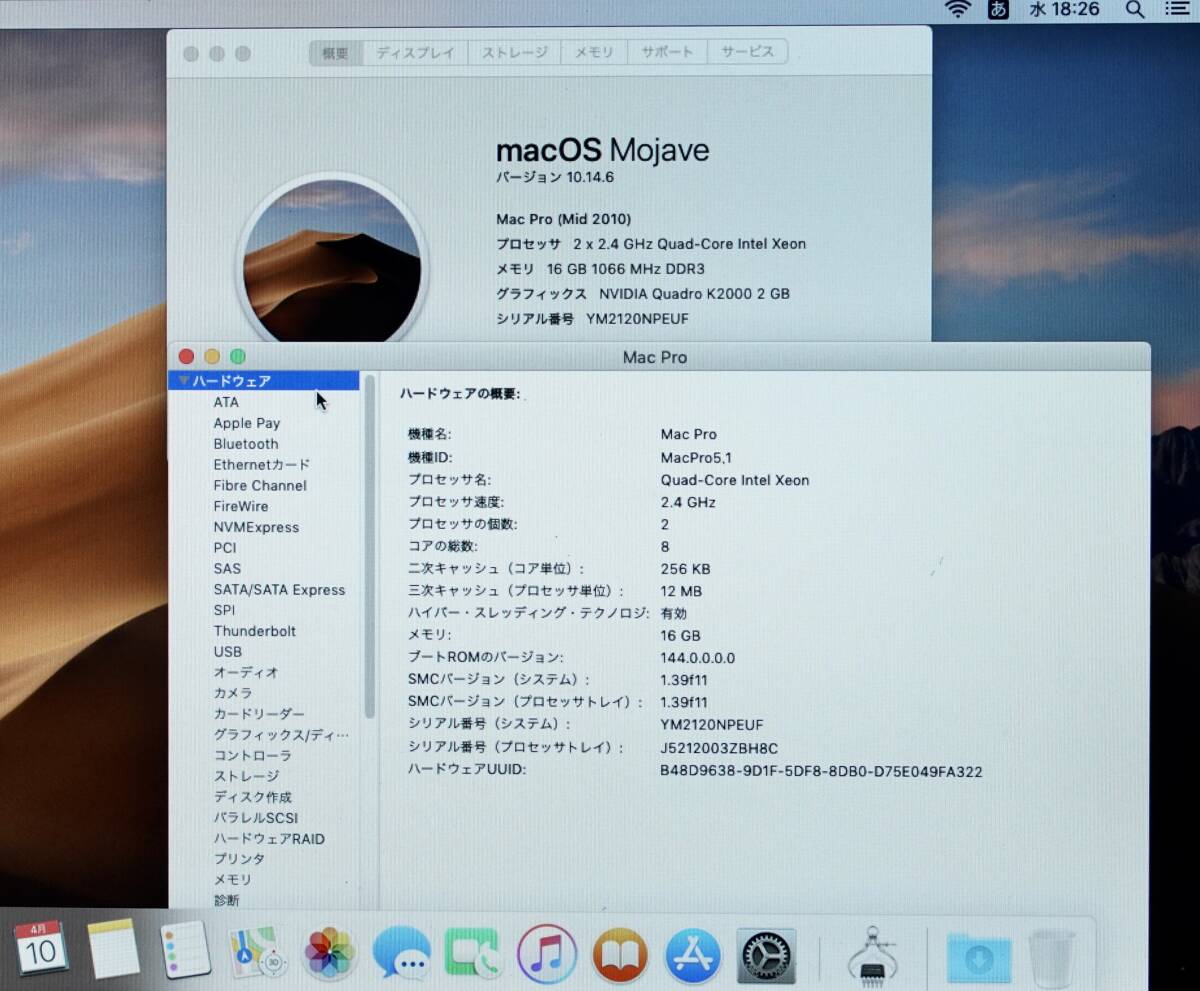Click the model identifier value MacPro5,1
The image size is (1200, 991).
(x=697, y=457)
